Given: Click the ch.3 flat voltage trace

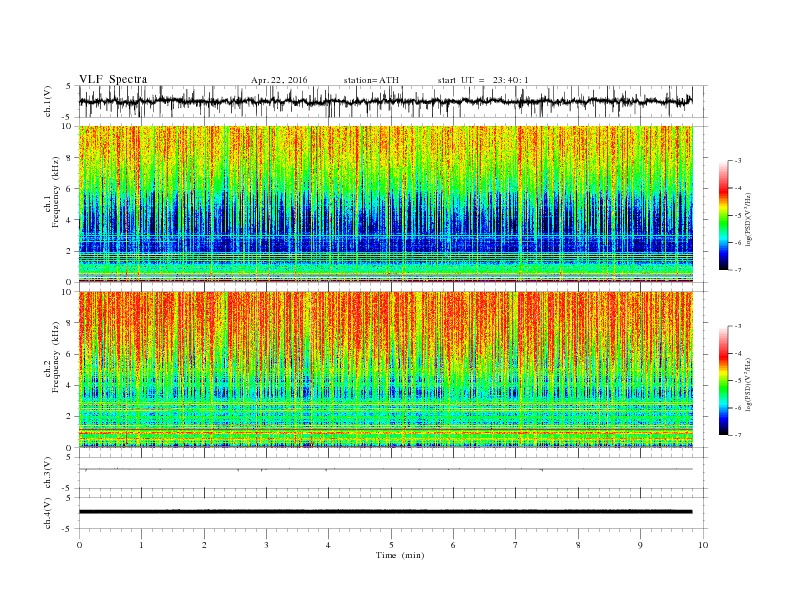Looking at the screenshot, I should tap(385, 470).
